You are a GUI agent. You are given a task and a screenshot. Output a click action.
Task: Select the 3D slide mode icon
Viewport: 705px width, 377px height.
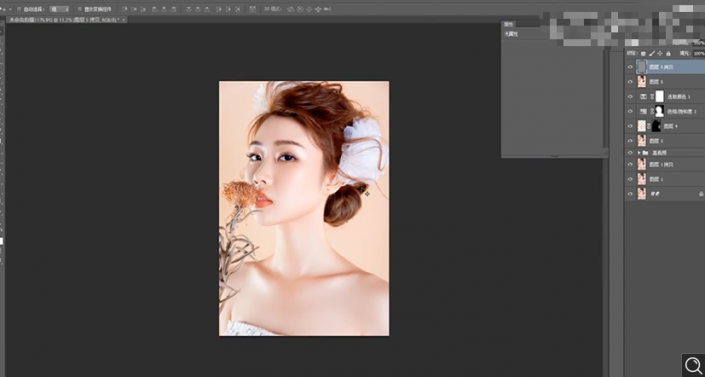[x=318, y=9]
